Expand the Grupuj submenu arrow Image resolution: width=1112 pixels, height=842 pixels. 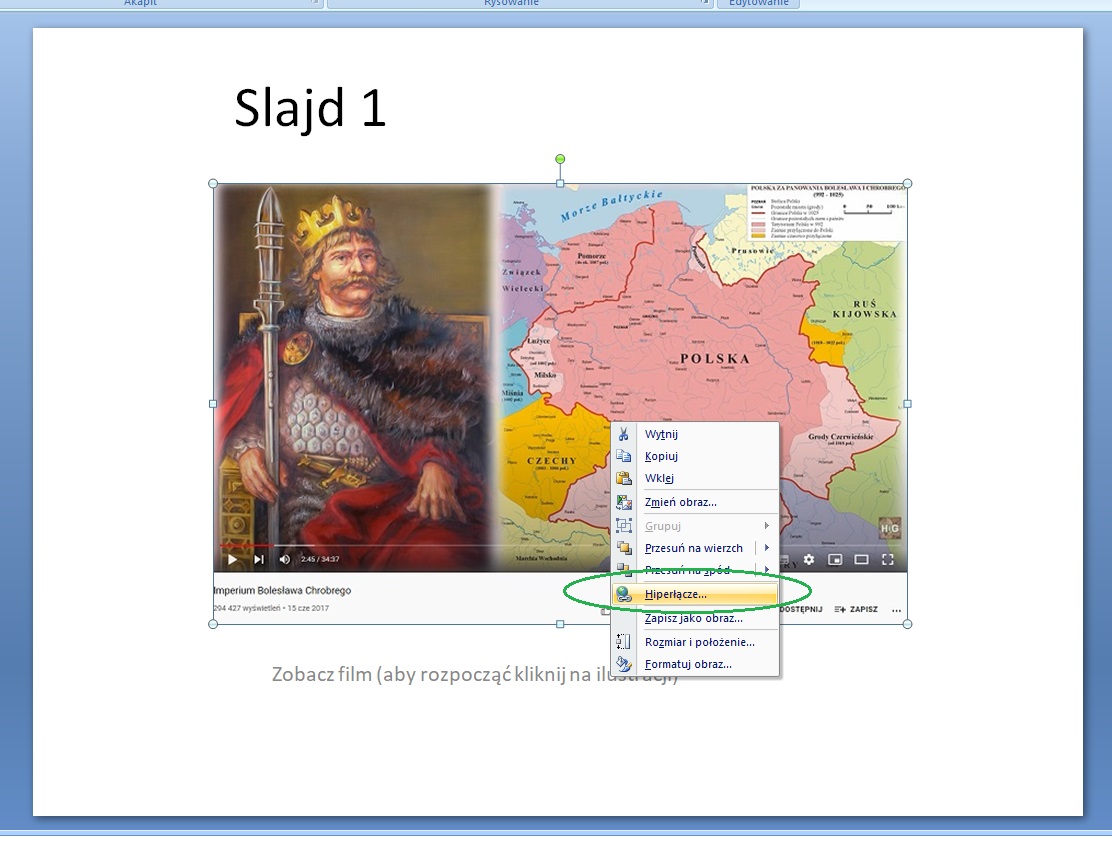[767, 526]
